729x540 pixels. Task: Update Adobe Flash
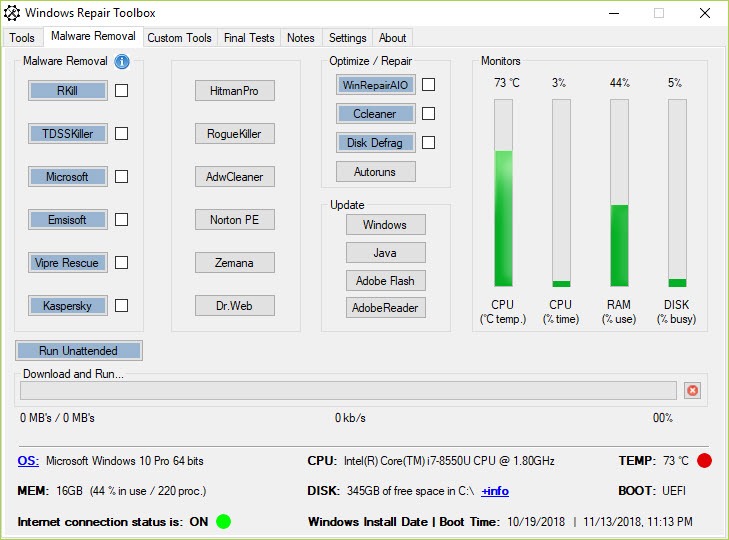click(x=385, y=280)
